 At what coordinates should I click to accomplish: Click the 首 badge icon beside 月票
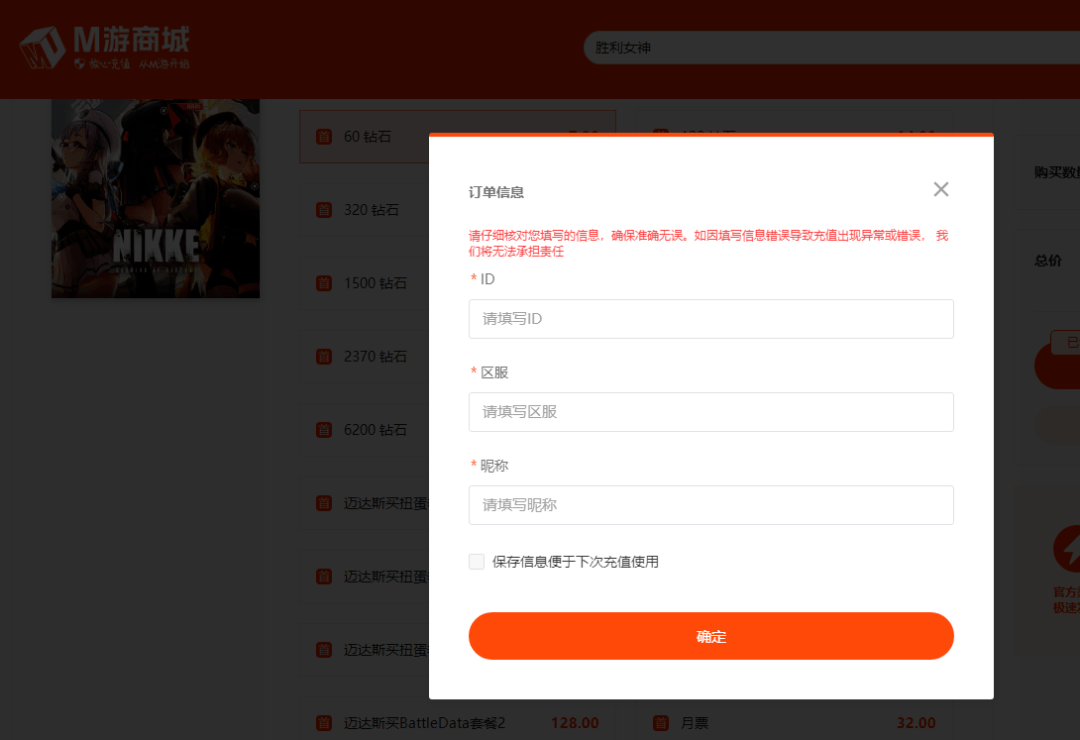660,723
